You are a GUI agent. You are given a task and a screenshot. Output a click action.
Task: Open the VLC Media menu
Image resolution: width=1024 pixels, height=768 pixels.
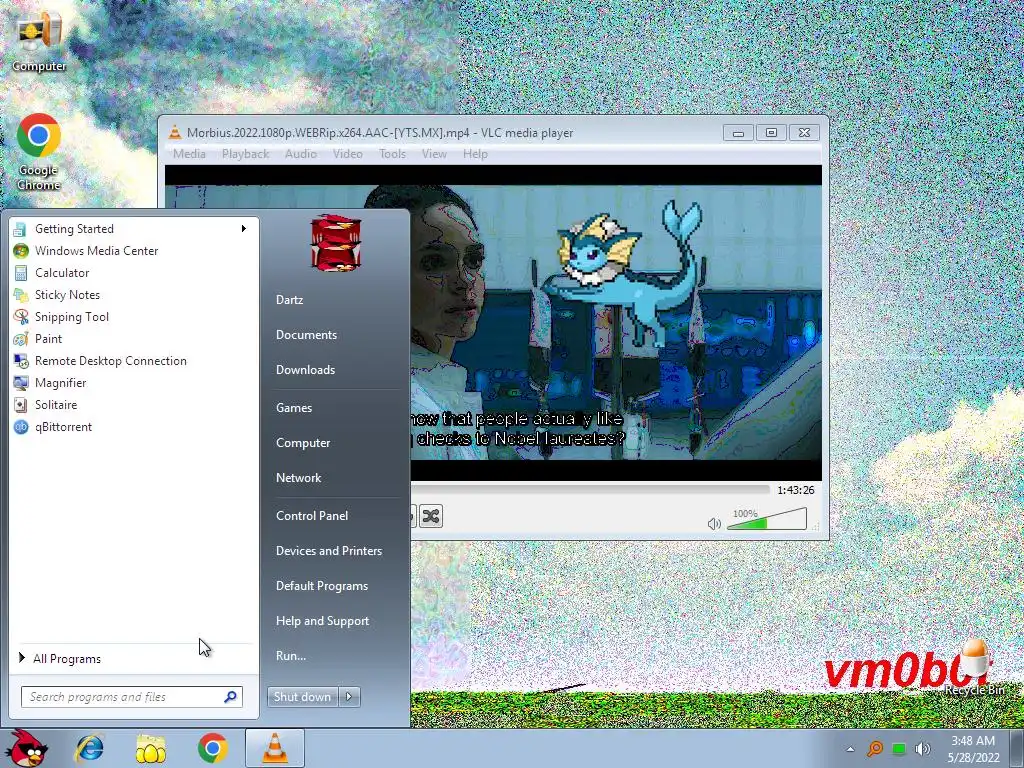(x=189, y=154)
